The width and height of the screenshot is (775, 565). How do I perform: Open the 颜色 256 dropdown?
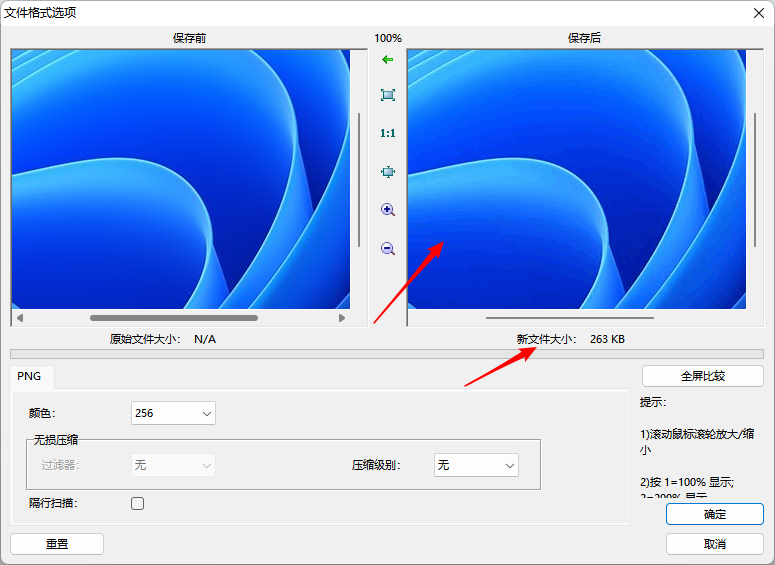point(173,413)
